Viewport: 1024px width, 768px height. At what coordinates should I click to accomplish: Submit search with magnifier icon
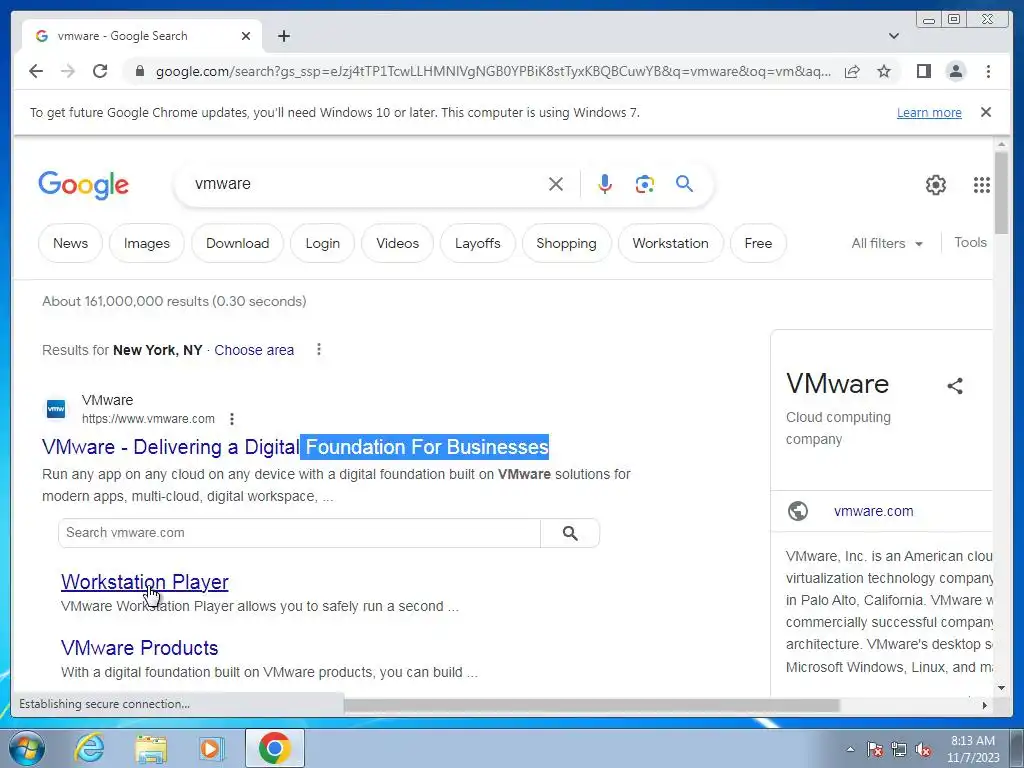coord(684,184)
